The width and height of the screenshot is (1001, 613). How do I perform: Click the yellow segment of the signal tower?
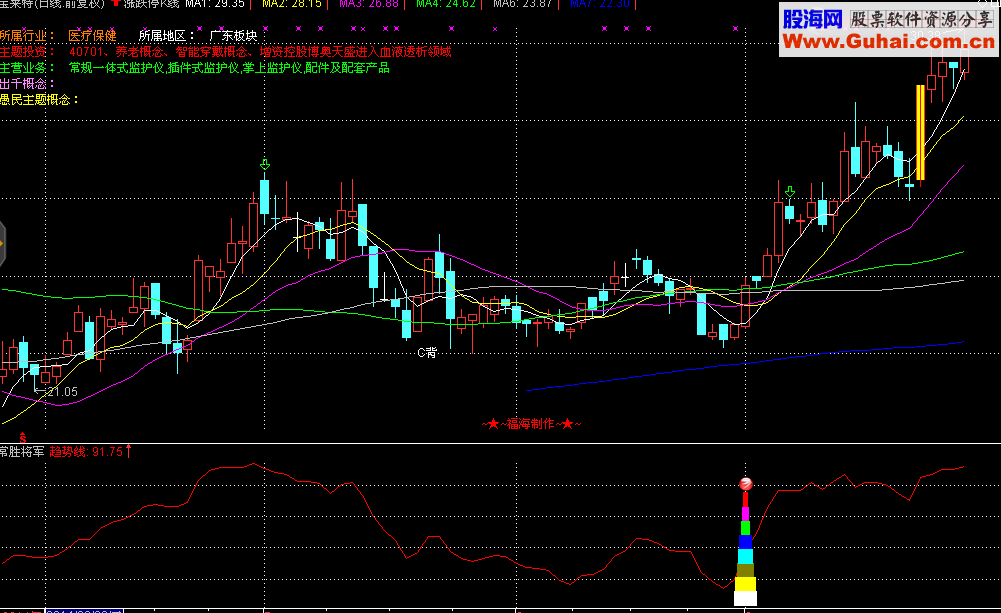(745, 584)
